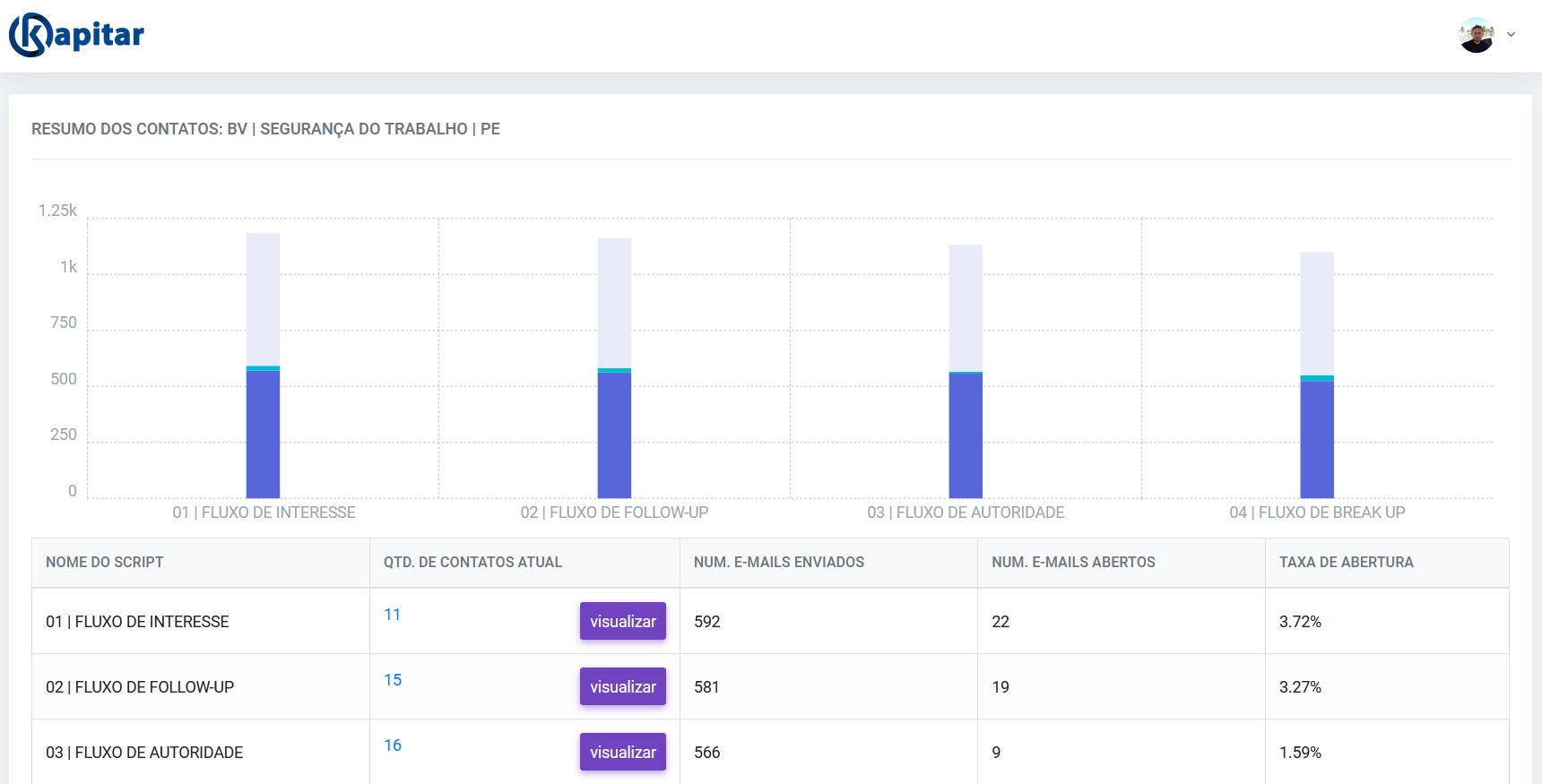Viewport: 1542px width, 784px height.
Task: Click the NUM. E-MAILS ABERTOS column header
Action: pos(1073,563)
